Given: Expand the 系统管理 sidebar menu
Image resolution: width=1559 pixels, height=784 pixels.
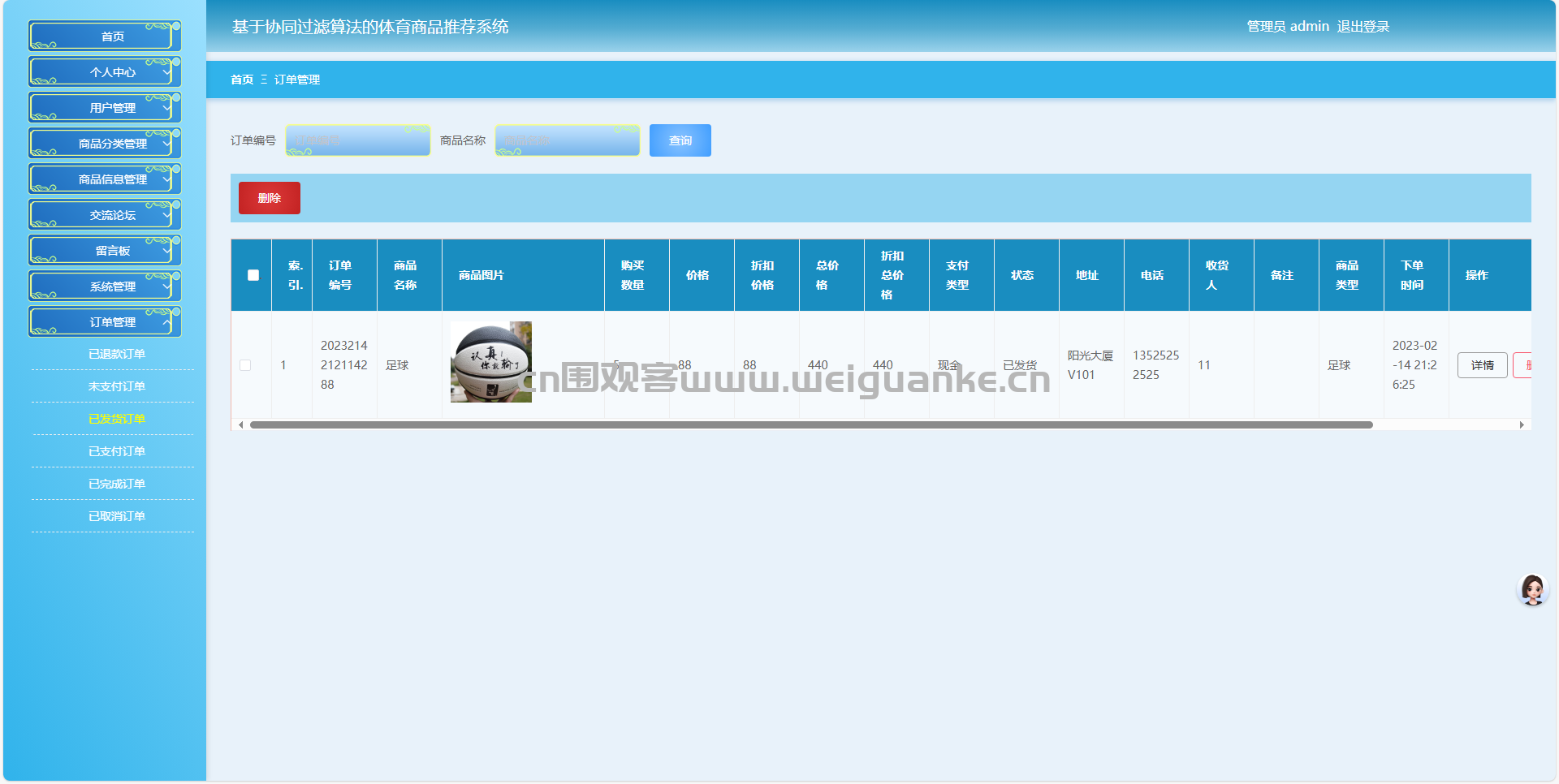Looking at the screenshot, I should 105,286.
